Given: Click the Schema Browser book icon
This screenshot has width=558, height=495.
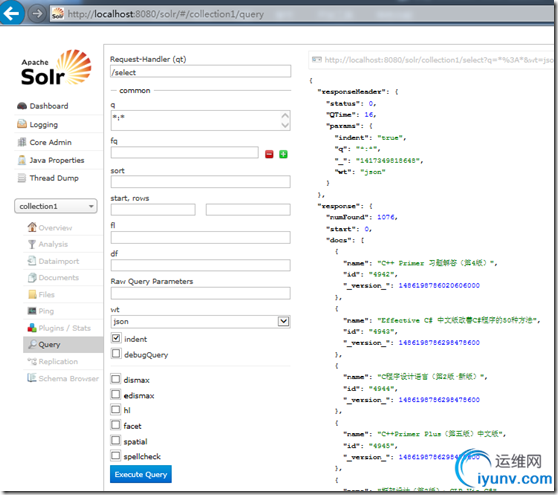Looking at the screenshot, I should [x=32, y=378].
